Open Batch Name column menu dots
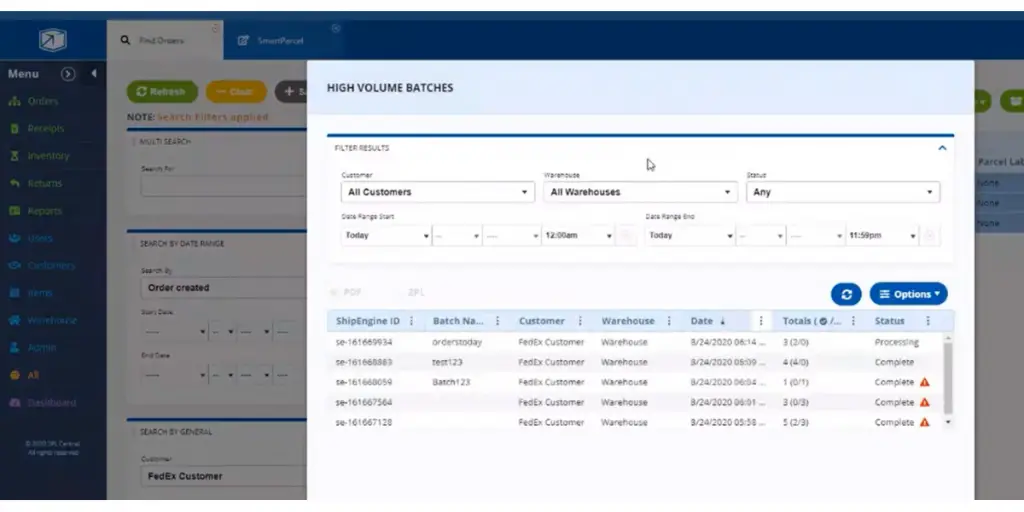Image resolution: width=1024 pixels, height=512 pixels. coord(498,321)
